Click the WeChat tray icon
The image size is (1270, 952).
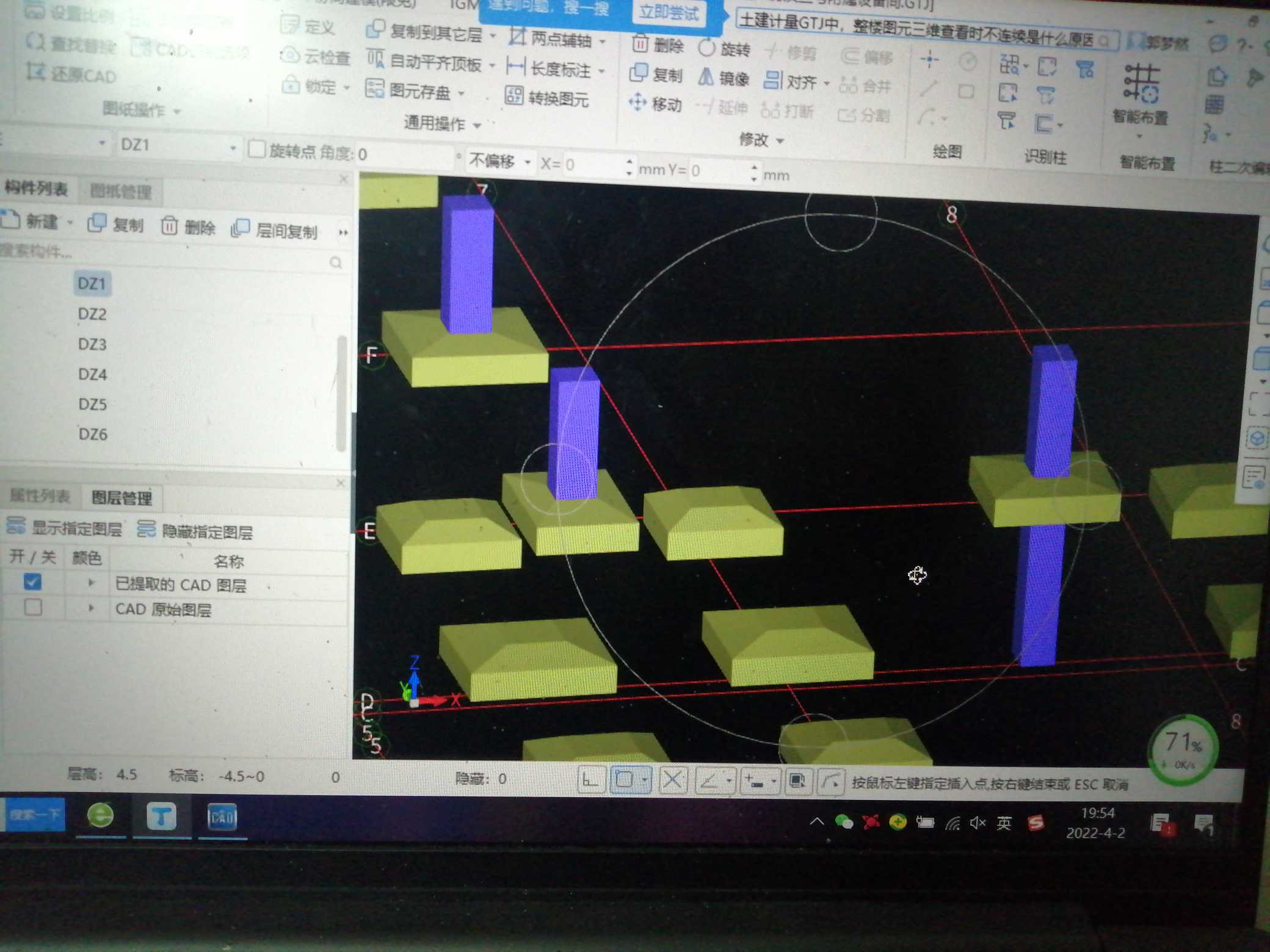pyautogui.click(x=844, y=822)
